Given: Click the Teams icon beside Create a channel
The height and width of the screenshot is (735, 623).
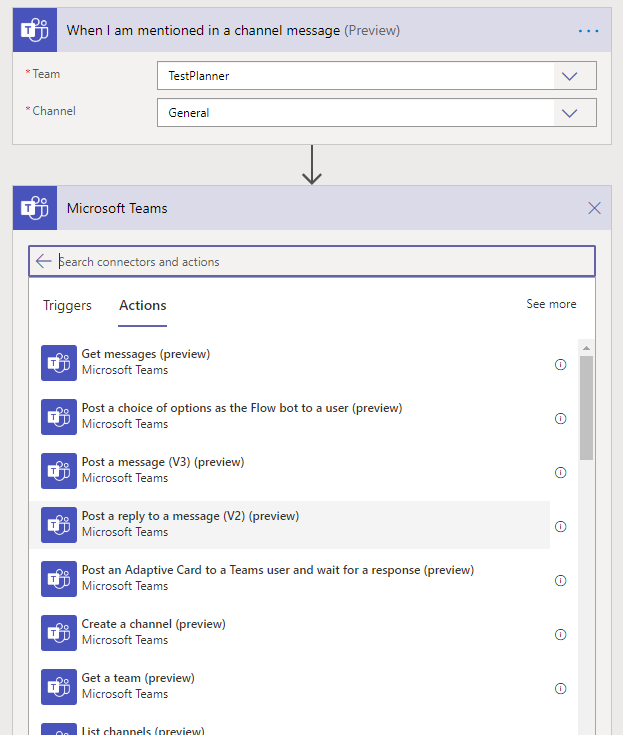Looking at the screenshot, I should 59,633.
